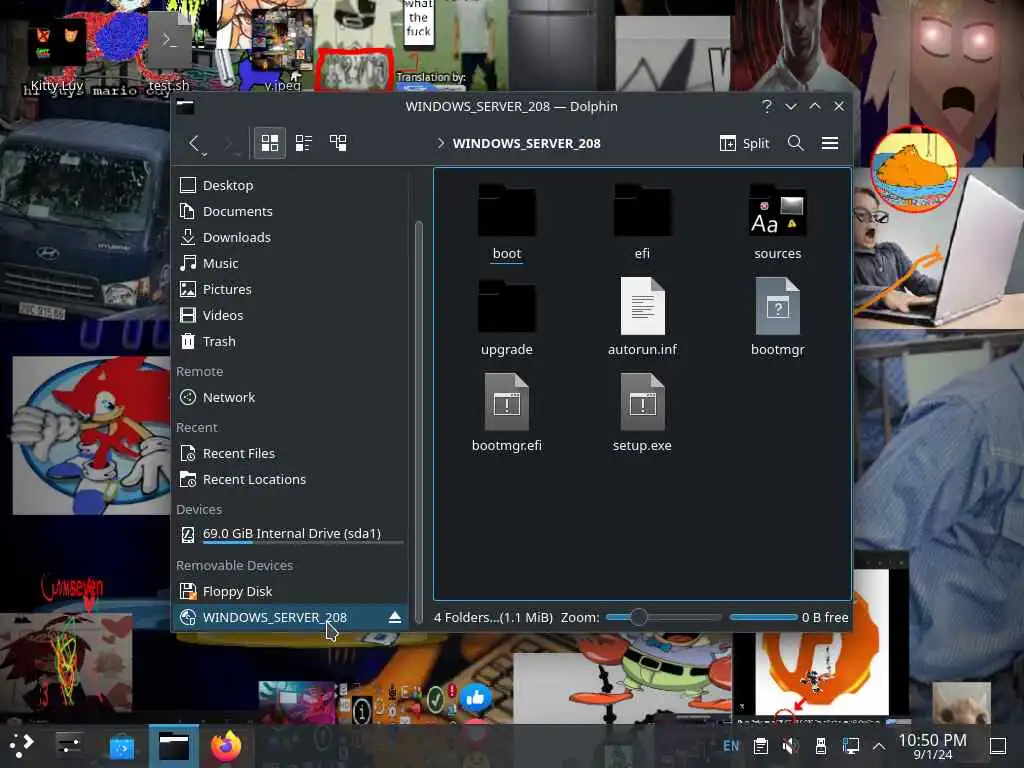Open Recent Locations entry
The image size is (1024, 768).
[291, 479]
